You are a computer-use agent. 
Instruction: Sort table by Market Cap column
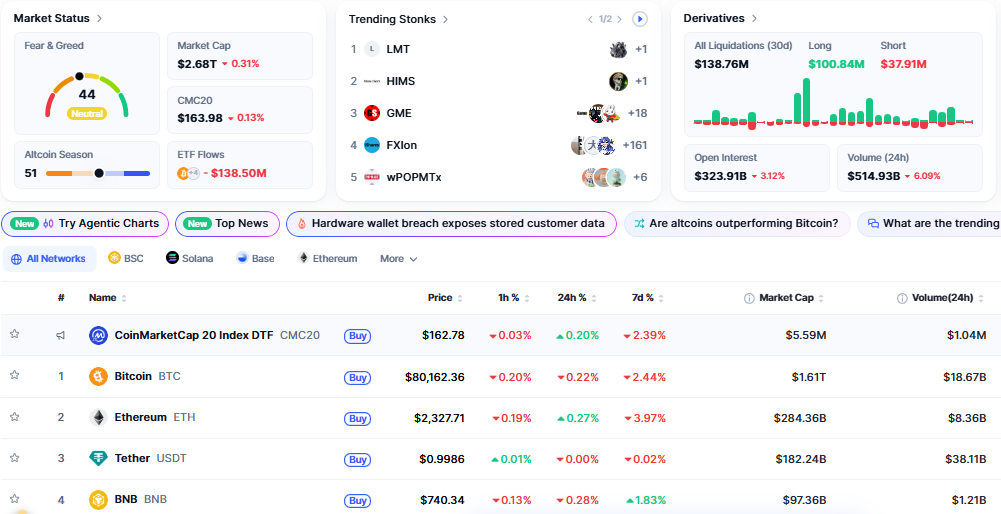[x=791, y=298]
